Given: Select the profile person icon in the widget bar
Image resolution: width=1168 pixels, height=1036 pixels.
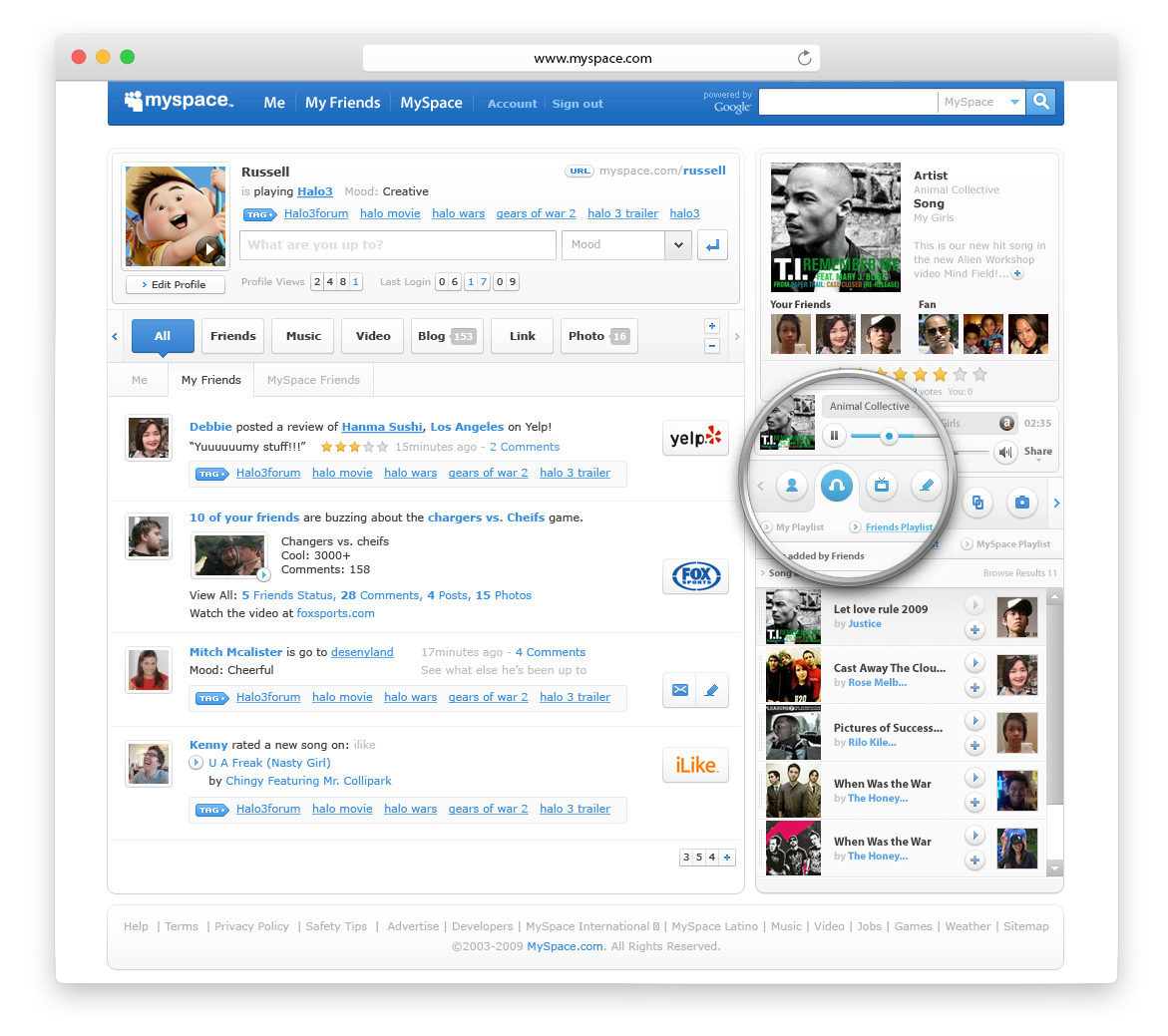Looking at the screenshot, I should 792,486.
